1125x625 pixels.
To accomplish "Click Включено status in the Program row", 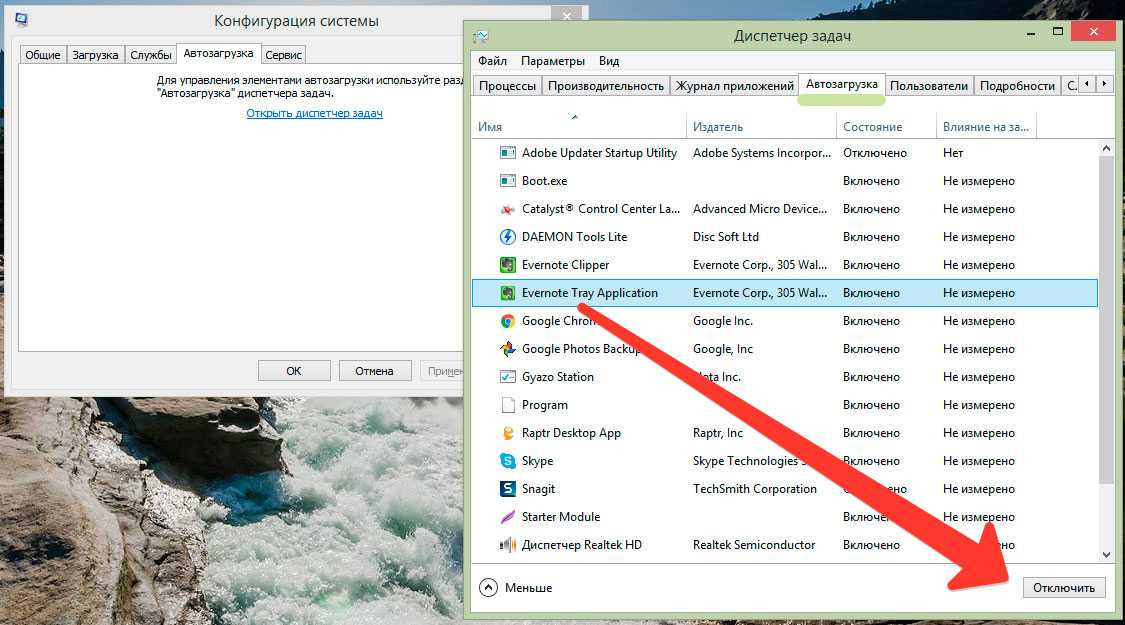I will pos(871,405).
